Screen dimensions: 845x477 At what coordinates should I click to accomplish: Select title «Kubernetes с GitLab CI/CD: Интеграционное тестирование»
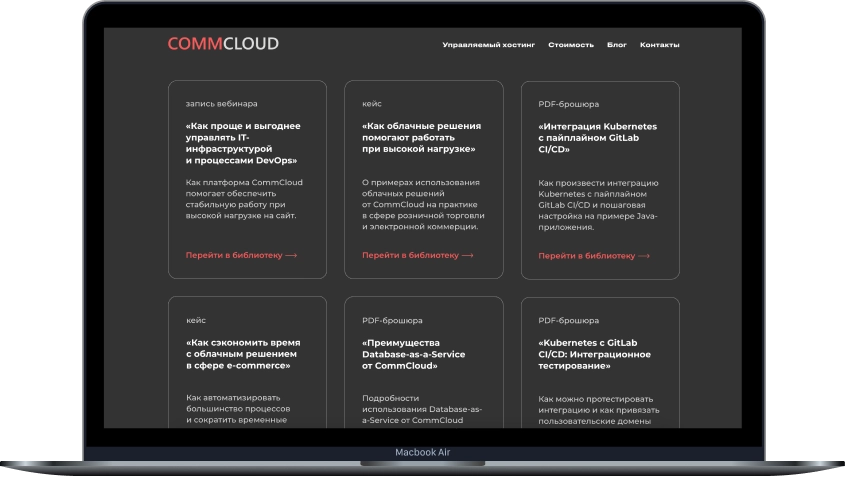pyautogui.click(x=594, y=354)
